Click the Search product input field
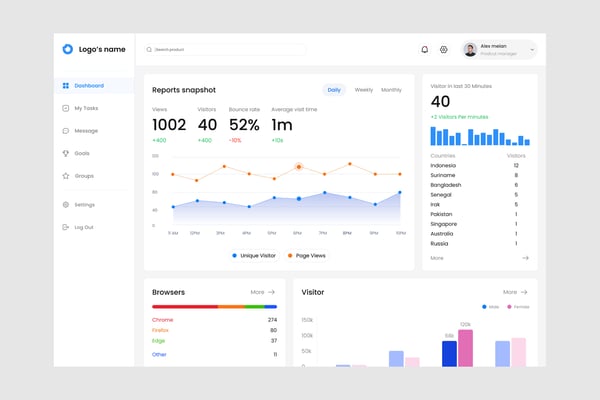Viewport: 600px width, 400px height. (225, 49)
